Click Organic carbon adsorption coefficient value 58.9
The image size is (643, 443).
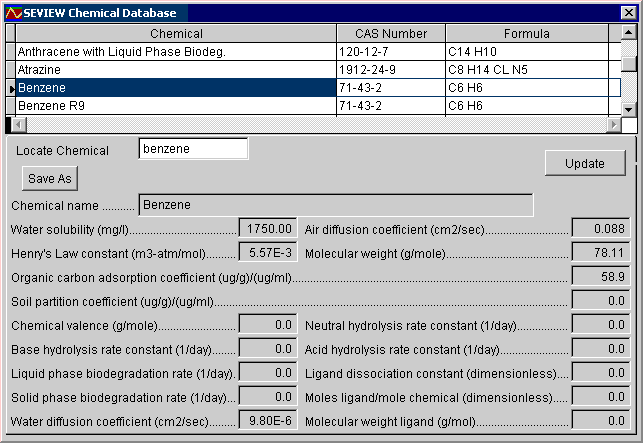601,277
